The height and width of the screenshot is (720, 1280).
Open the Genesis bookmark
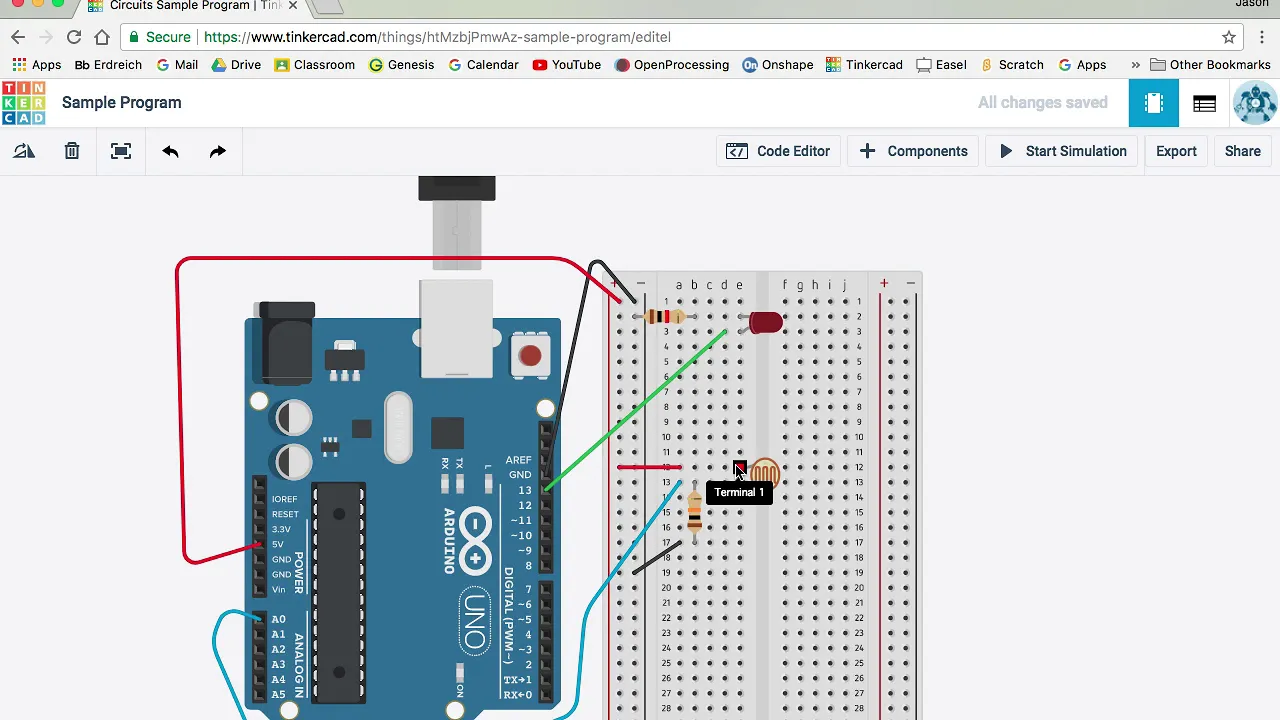click(x=401, y=65)
